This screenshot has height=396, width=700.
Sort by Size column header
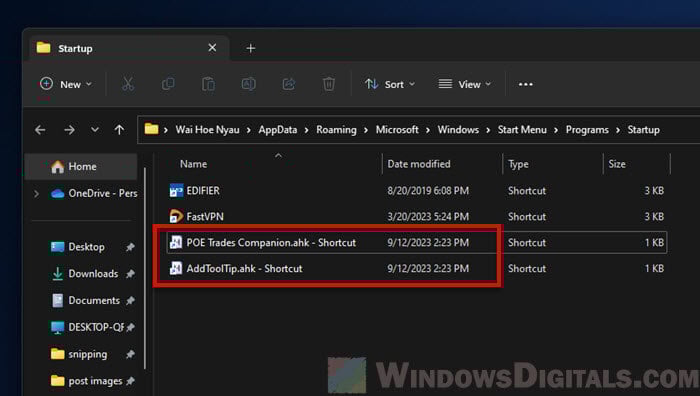point(617,164)
